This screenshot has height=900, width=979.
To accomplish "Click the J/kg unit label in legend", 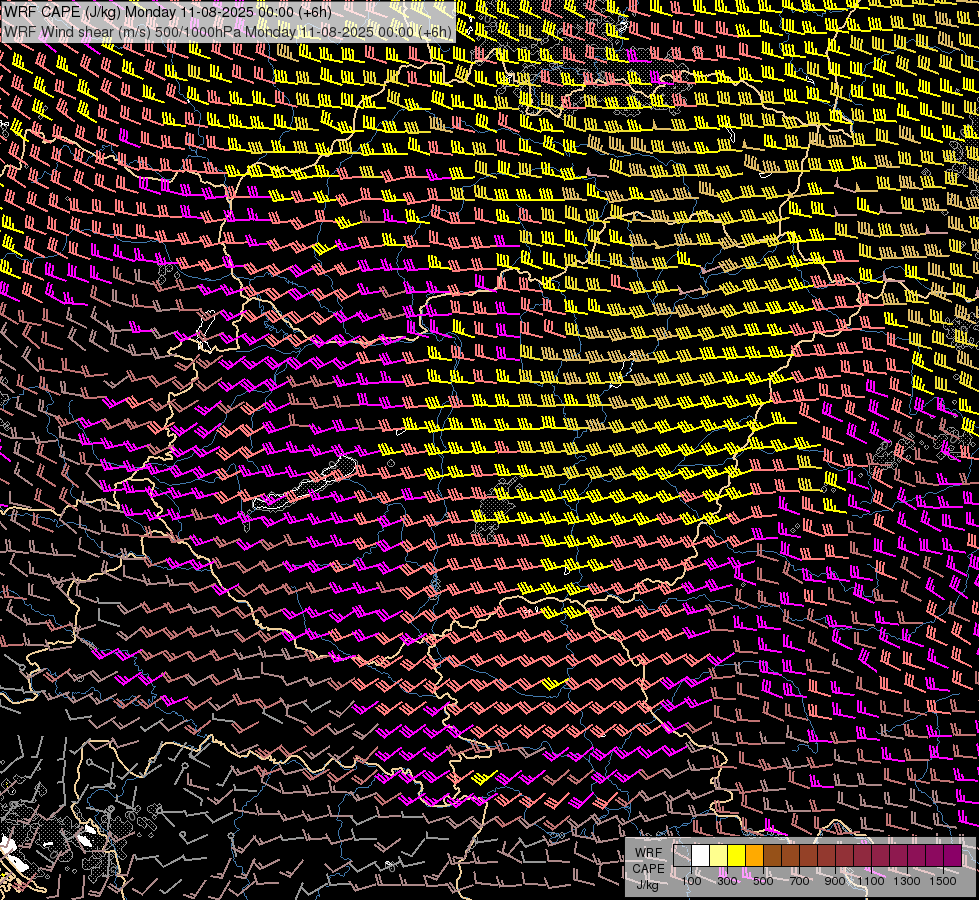I will point(647,885).
